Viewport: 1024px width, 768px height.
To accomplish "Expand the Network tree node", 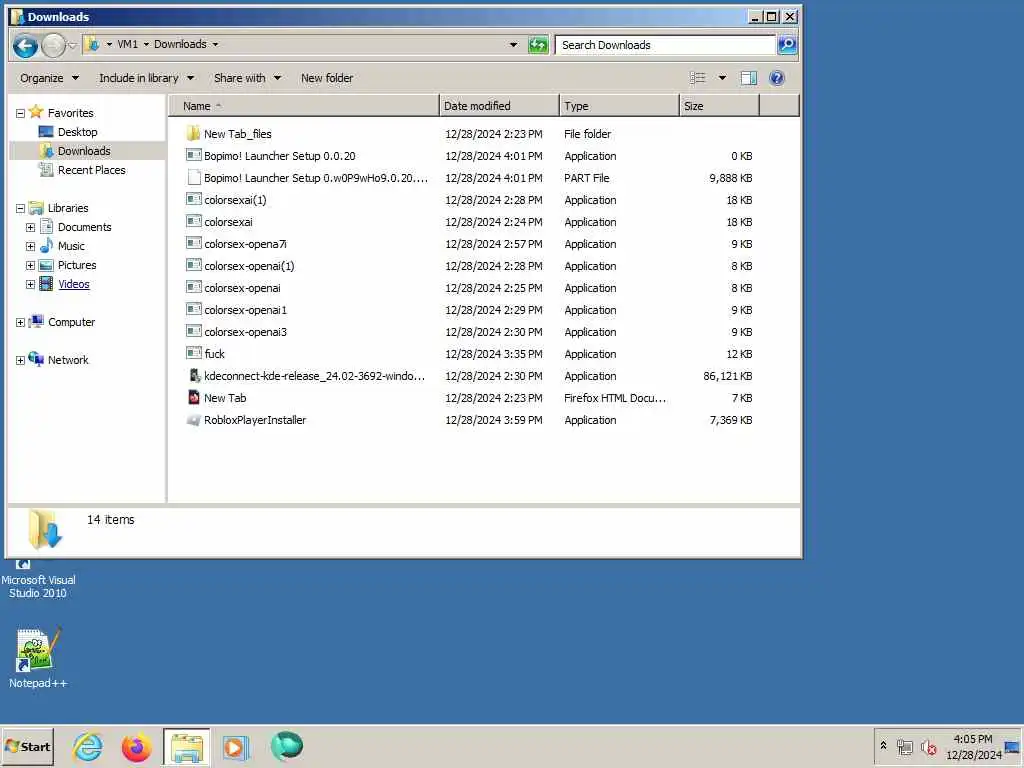I will 20,360.
